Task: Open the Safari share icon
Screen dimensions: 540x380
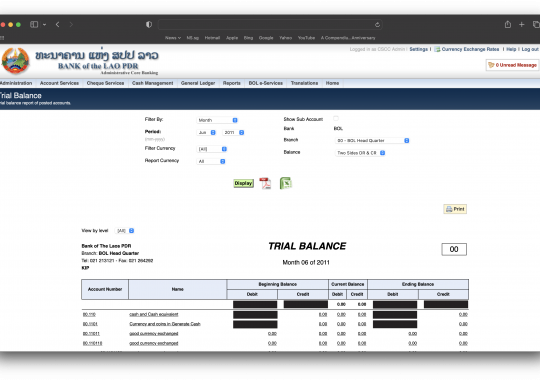Action: point(508,24)
